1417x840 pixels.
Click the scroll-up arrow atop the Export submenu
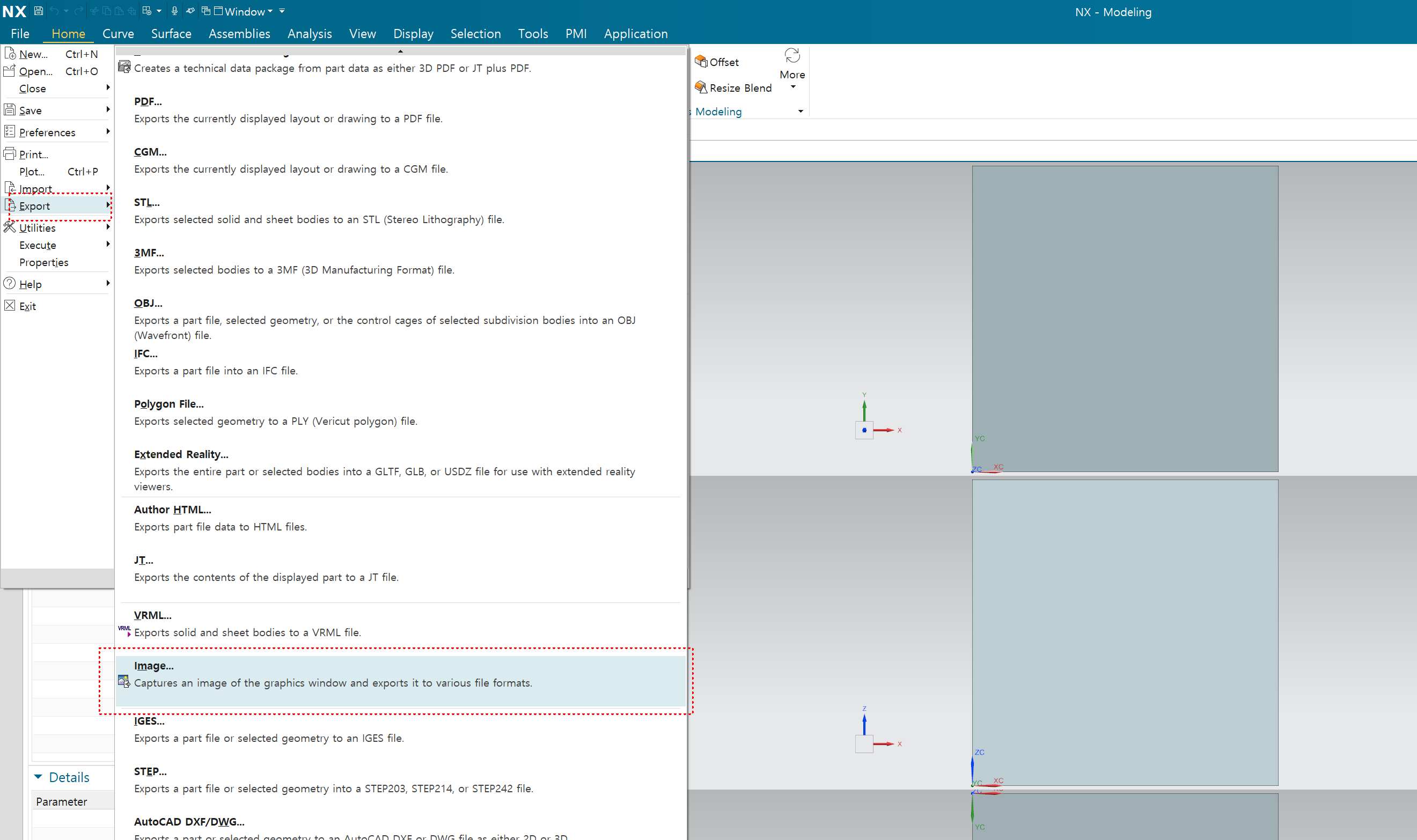pyautogui.click(x=400, y=51)
